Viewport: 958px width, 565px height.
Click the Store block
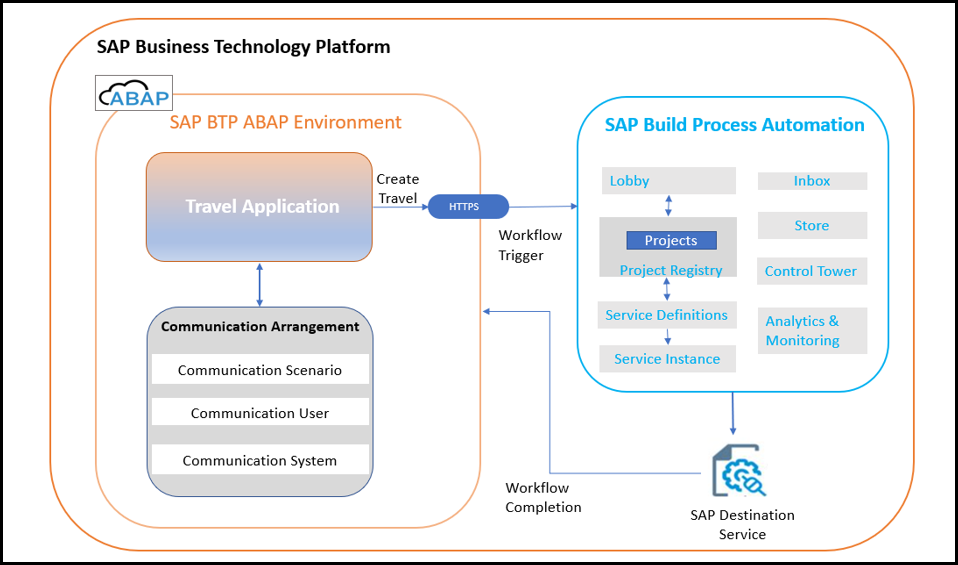click(812, 225)
